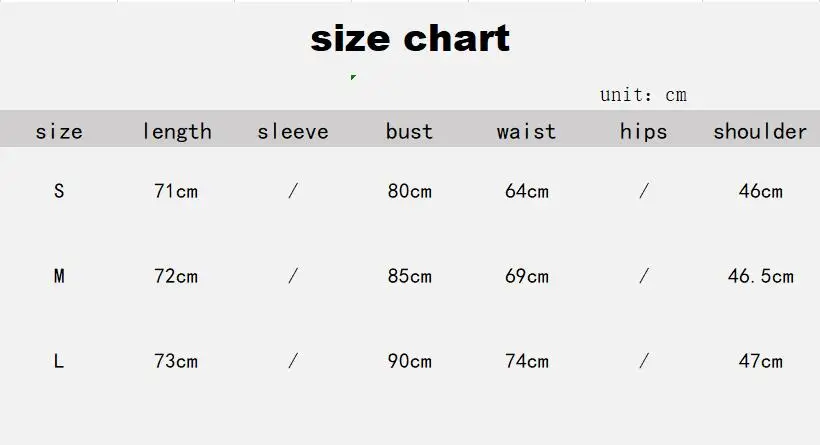Select the 85cm bust value
820x445 pixels.
click(x=409, y=275)
